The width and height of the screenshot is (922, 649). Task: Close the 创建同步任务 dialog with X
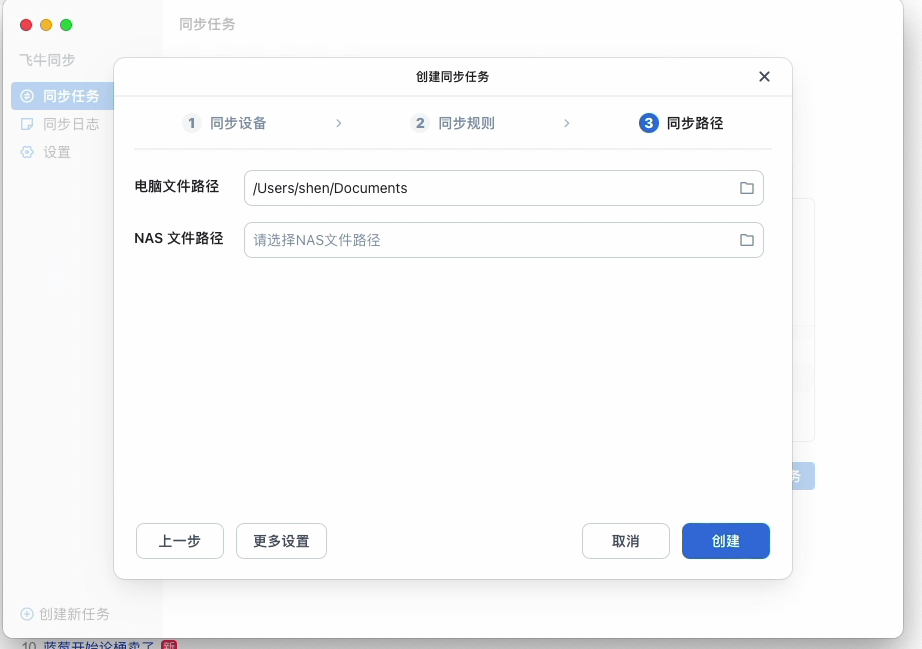coord(764,76)
